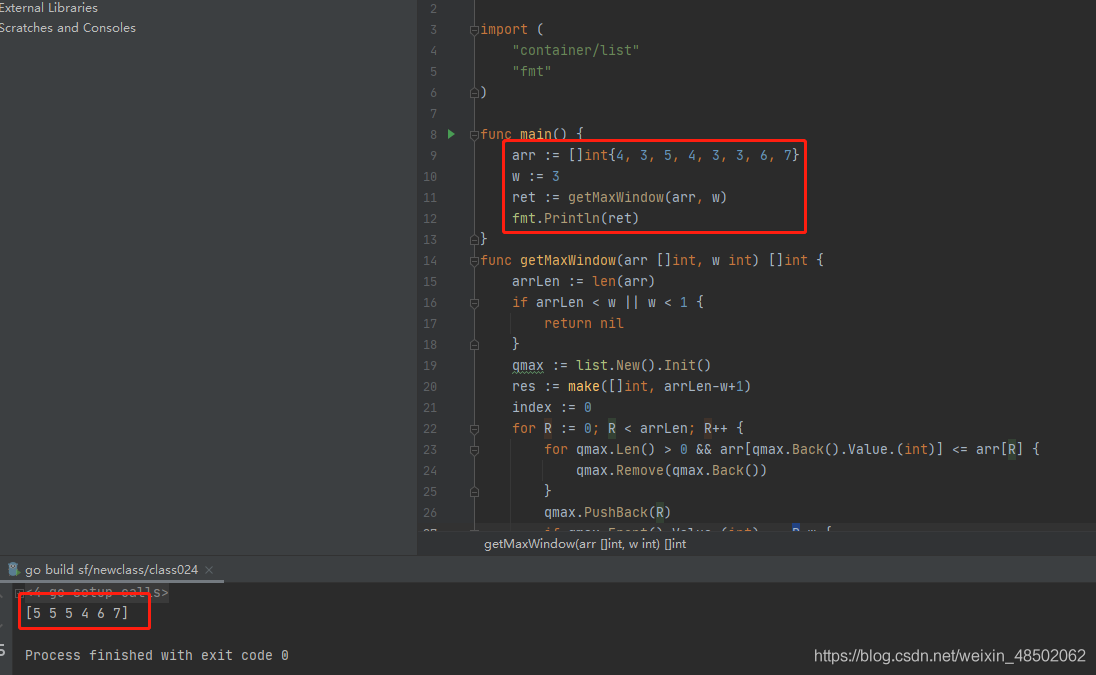Screen dimensions: 1096x675
Task: Click breadcrumb getMaxWindow(arr []int, w int) []int
Action: [x=584, y=544]
